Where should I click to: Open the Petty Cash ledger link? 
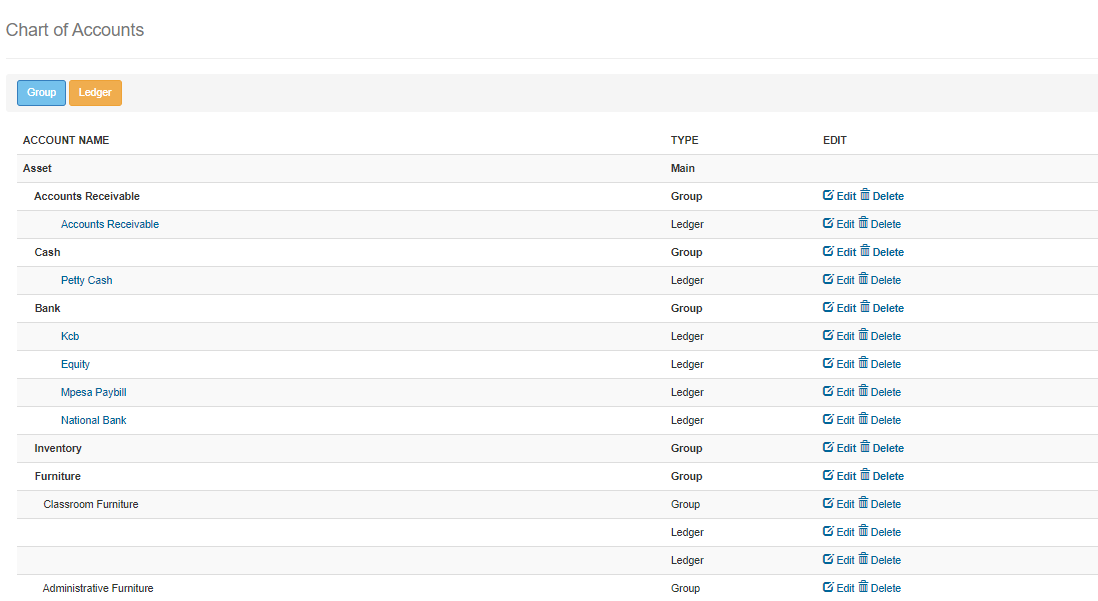coord(86,280)
